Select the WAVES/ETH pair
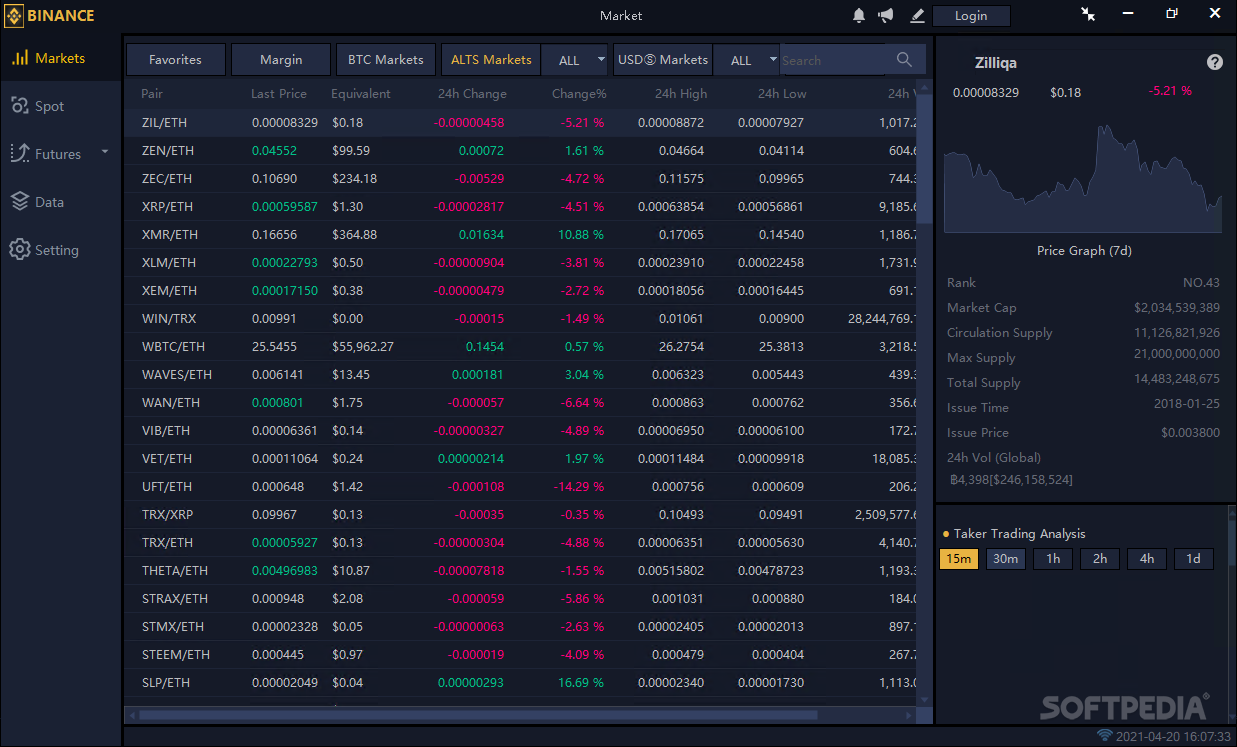This screenshot has height=747, width=1237. coord(177,374)
